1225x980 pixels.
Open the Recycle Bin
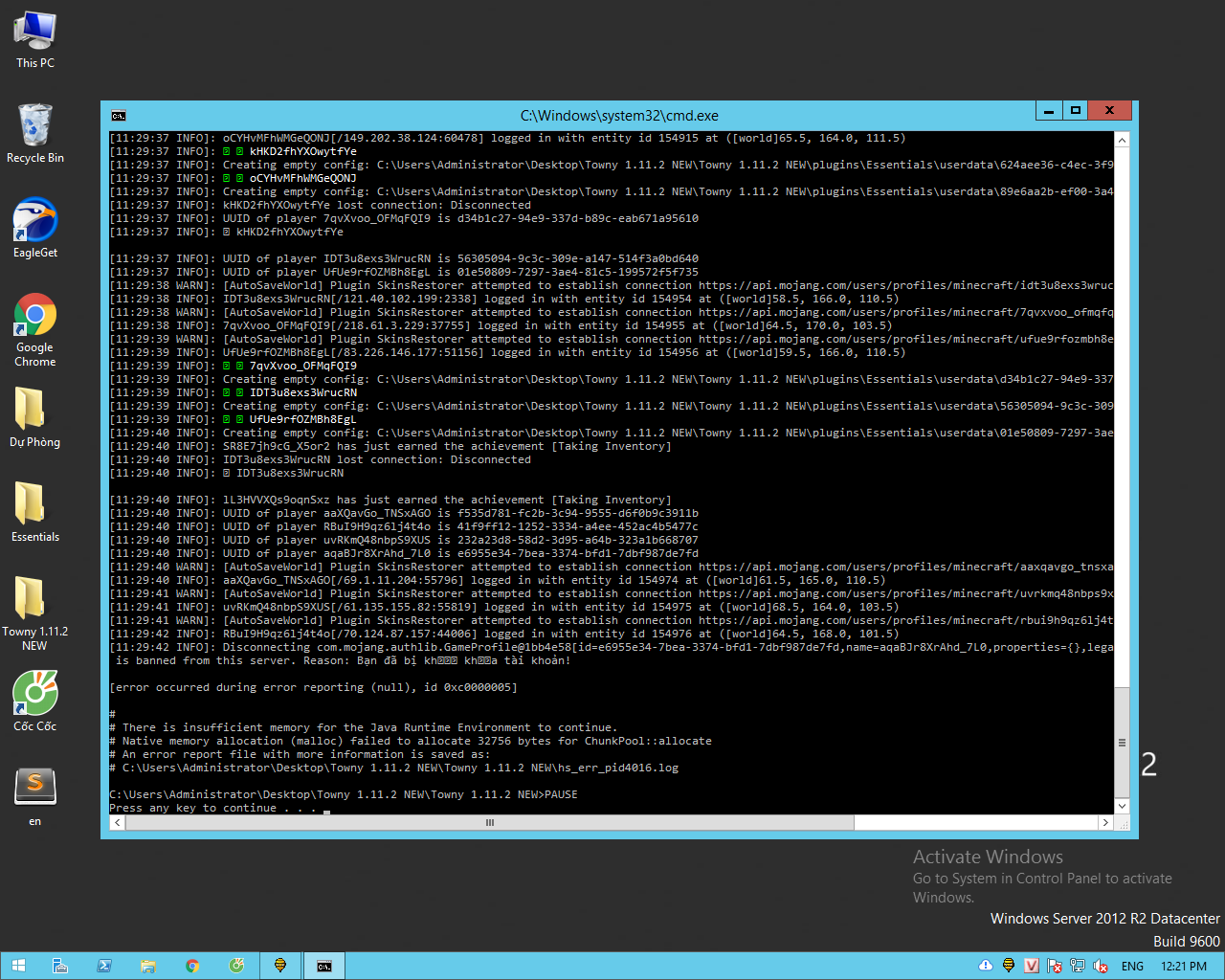pyautogui.click(x=35, y=124)
